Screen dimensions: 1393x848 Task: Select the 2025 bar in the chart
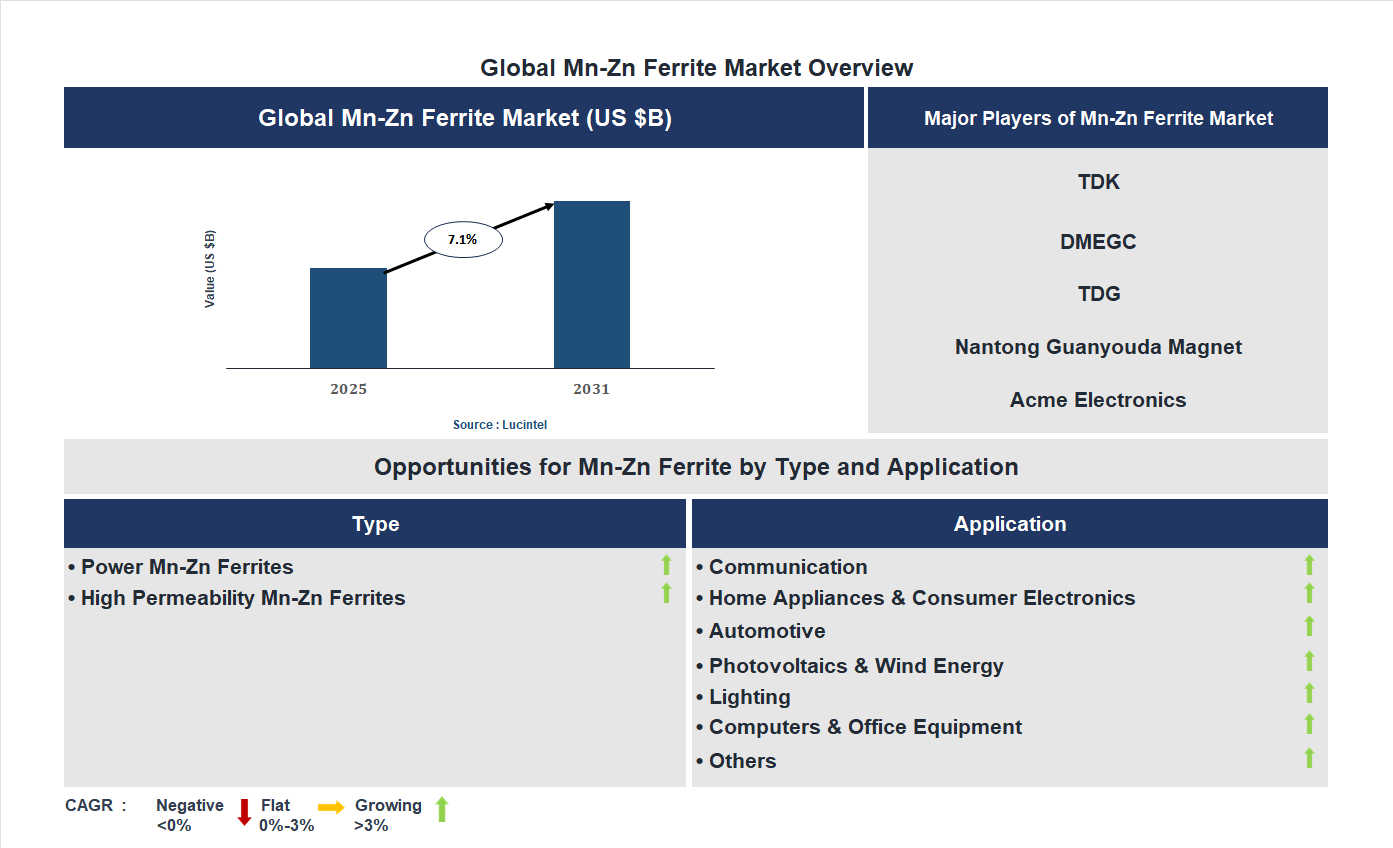click(348, 318)
